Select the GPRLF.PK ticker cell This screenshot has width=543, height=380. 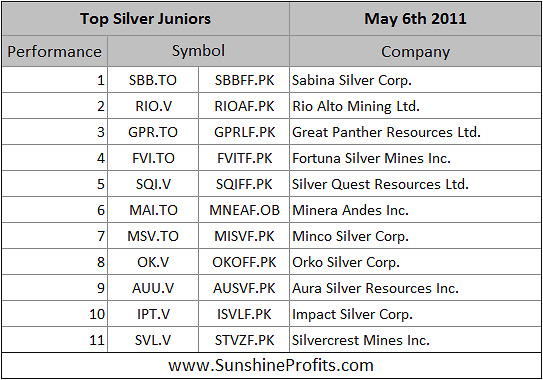click(x=244, y=132)
